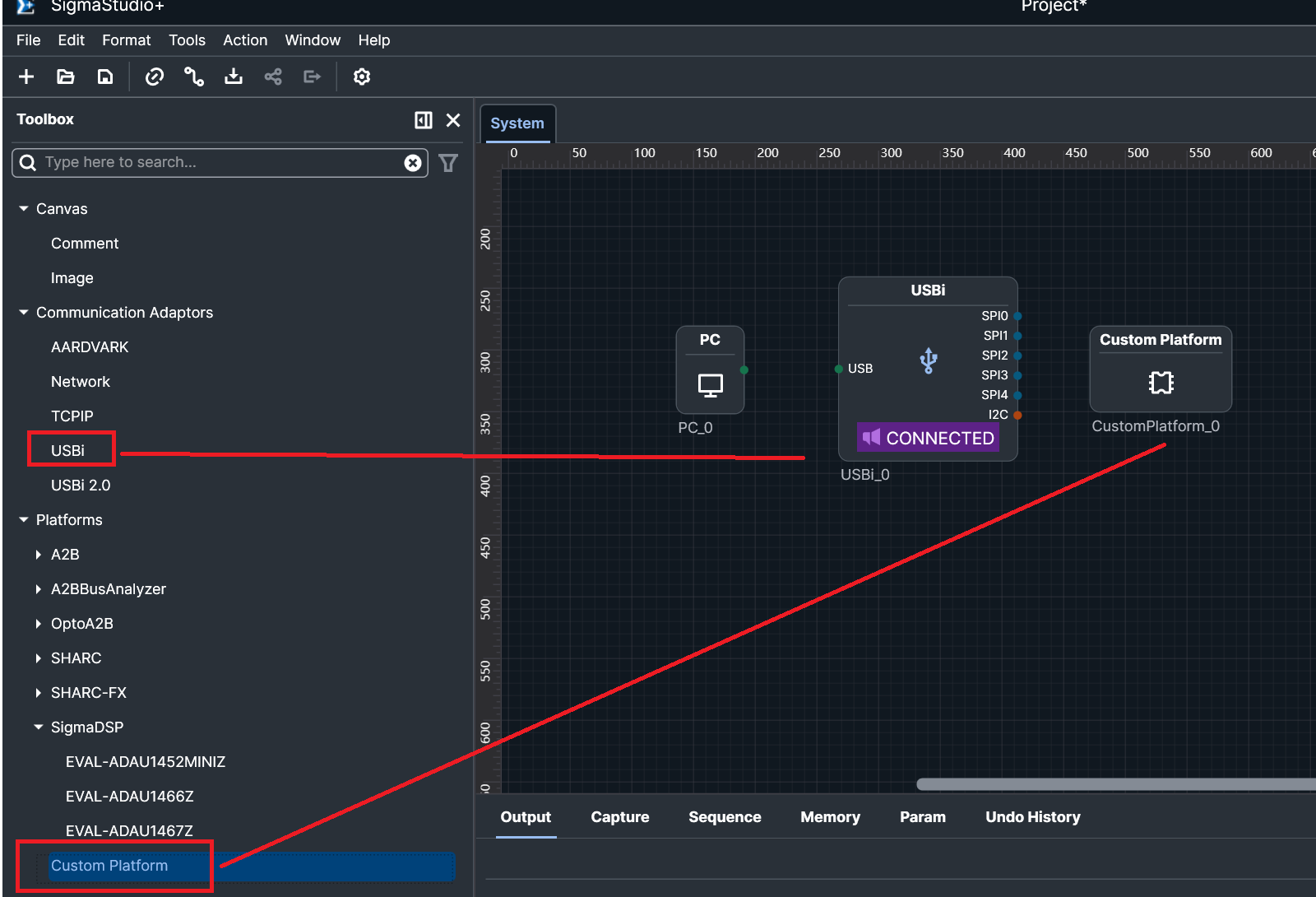Select the PC block monitor icon
The image size is (1316, 897).
click(x=711, y=385)
